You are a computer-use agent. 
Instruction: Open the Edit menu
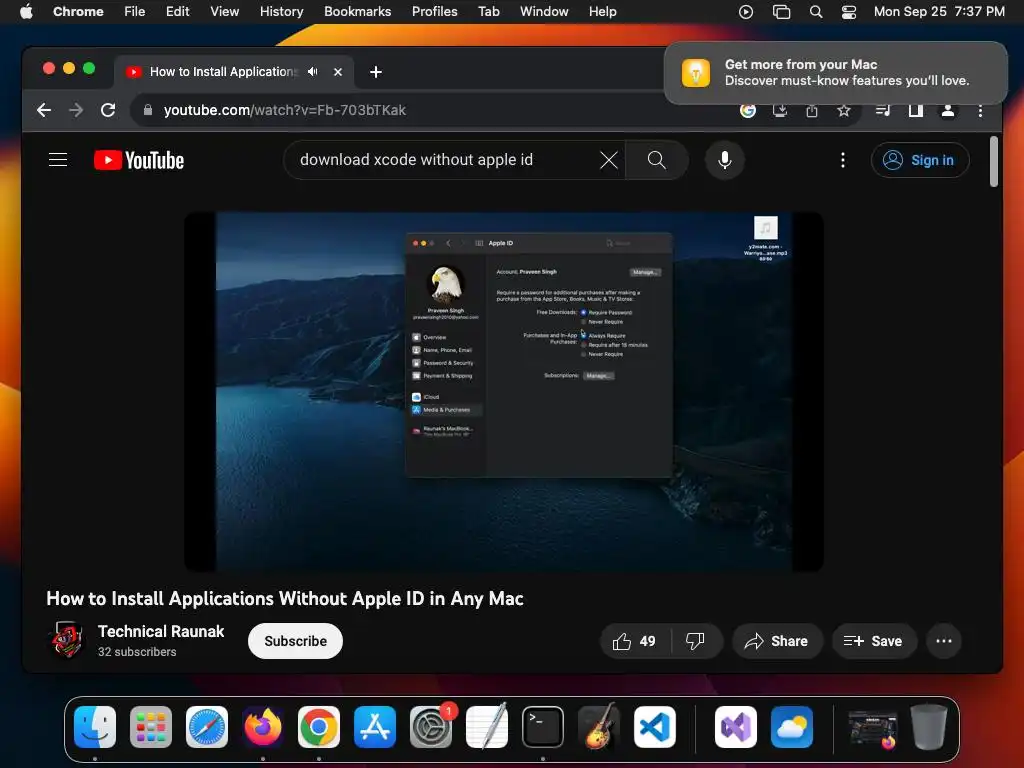(x=178, y=12)
